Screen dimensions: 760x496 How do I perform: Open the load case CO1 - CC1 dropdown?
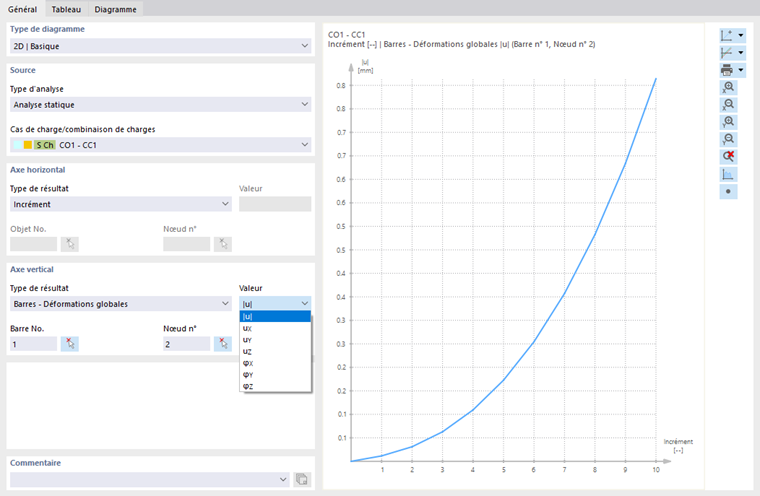160,145
